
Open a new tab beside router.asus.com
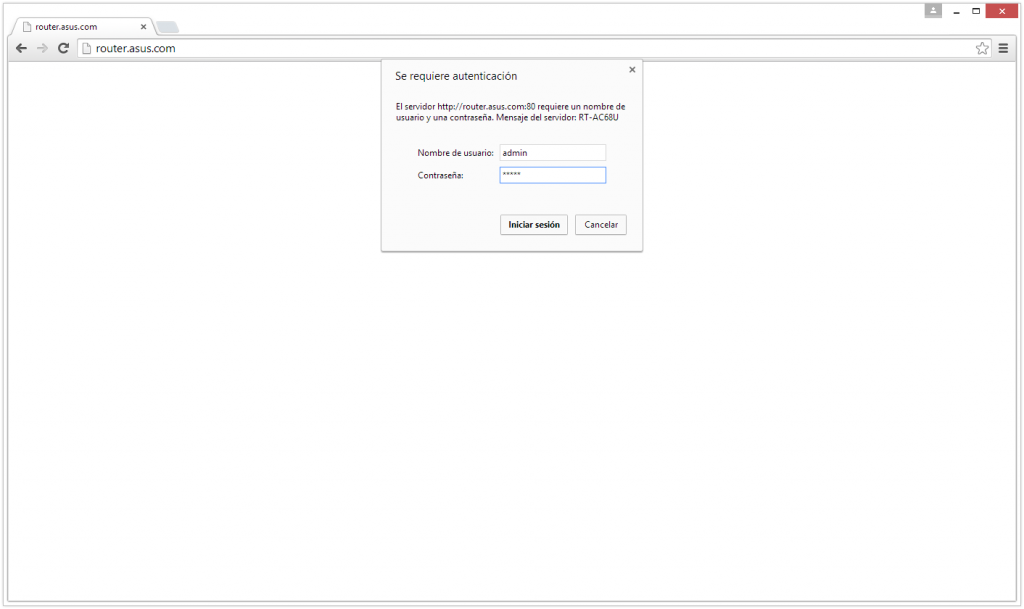click(x=167, y=27)
